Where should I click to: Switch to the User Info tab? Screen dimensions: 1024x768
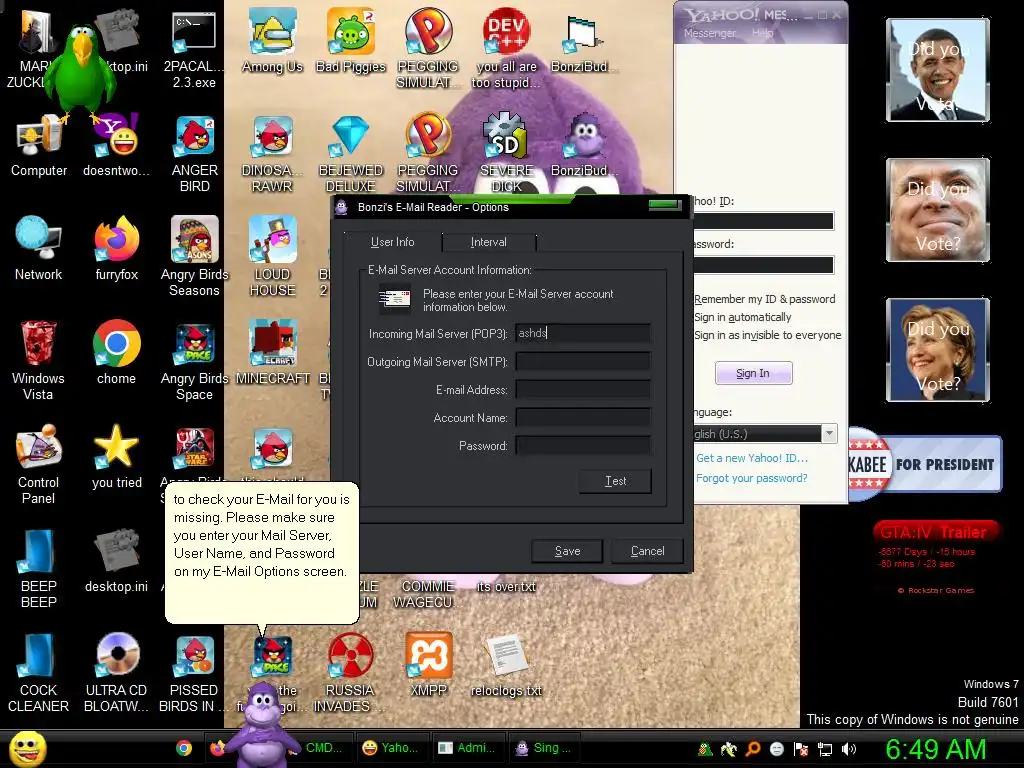(392, 242)
